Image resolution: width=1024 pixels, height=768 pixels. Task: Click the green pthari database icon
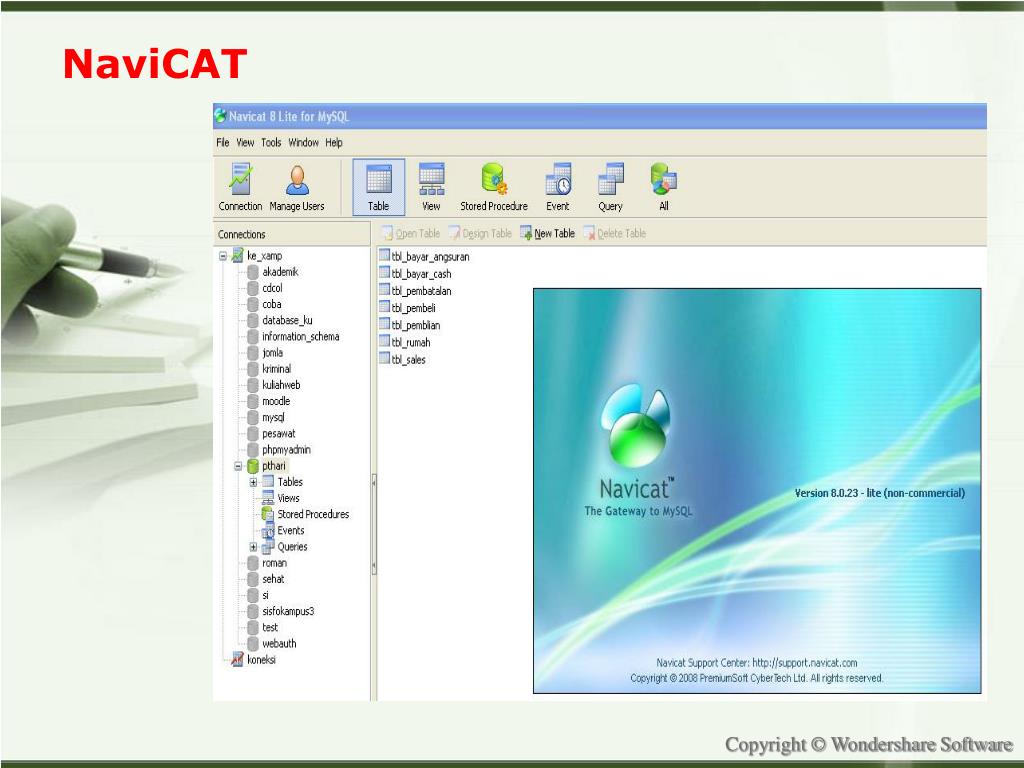tap(253, 466)
